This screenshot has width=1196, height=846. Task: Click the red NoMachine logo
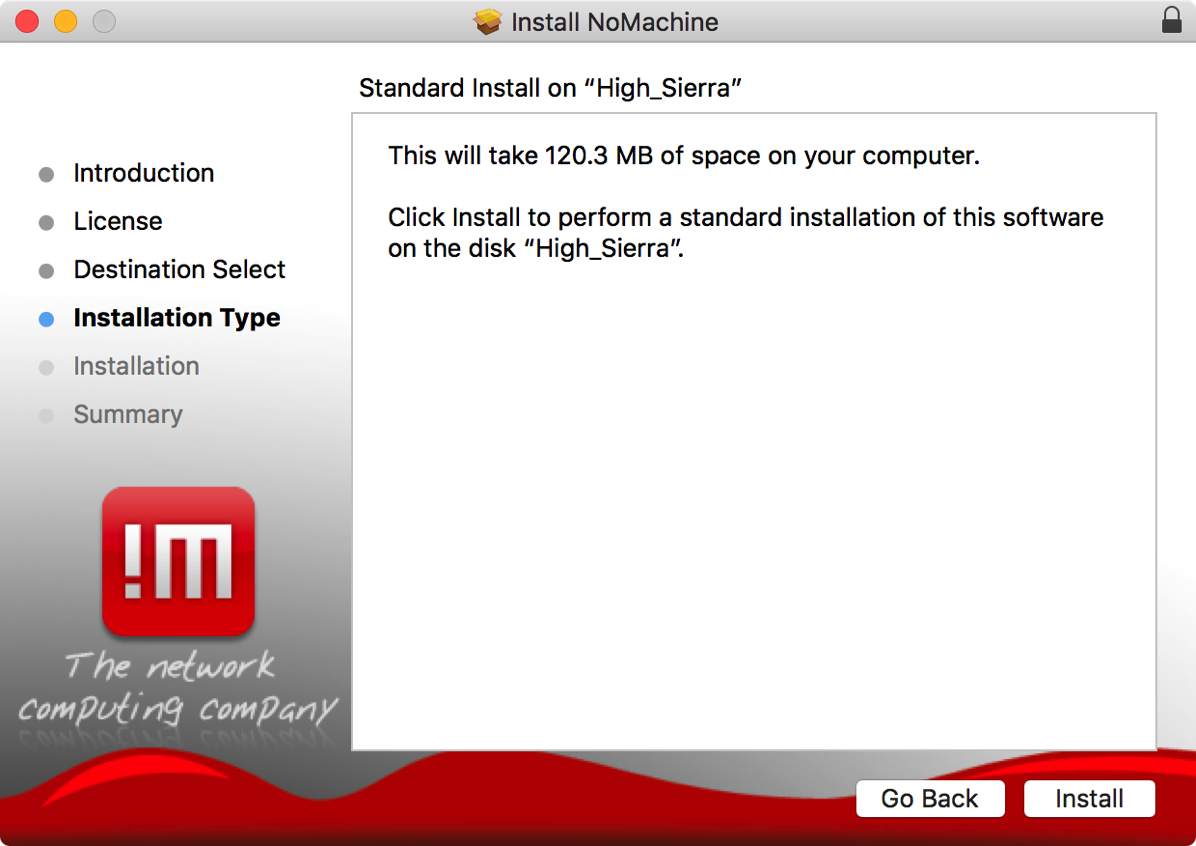tap(178, 561)
